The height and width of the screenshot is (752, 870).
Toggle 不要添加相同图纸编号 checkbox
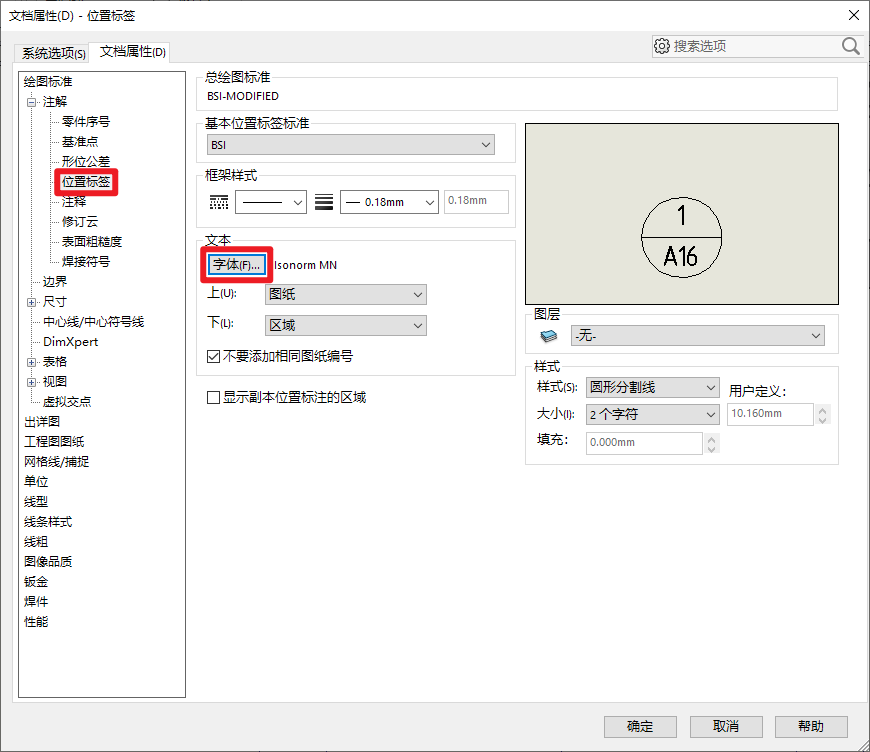(x=213, y=356)
